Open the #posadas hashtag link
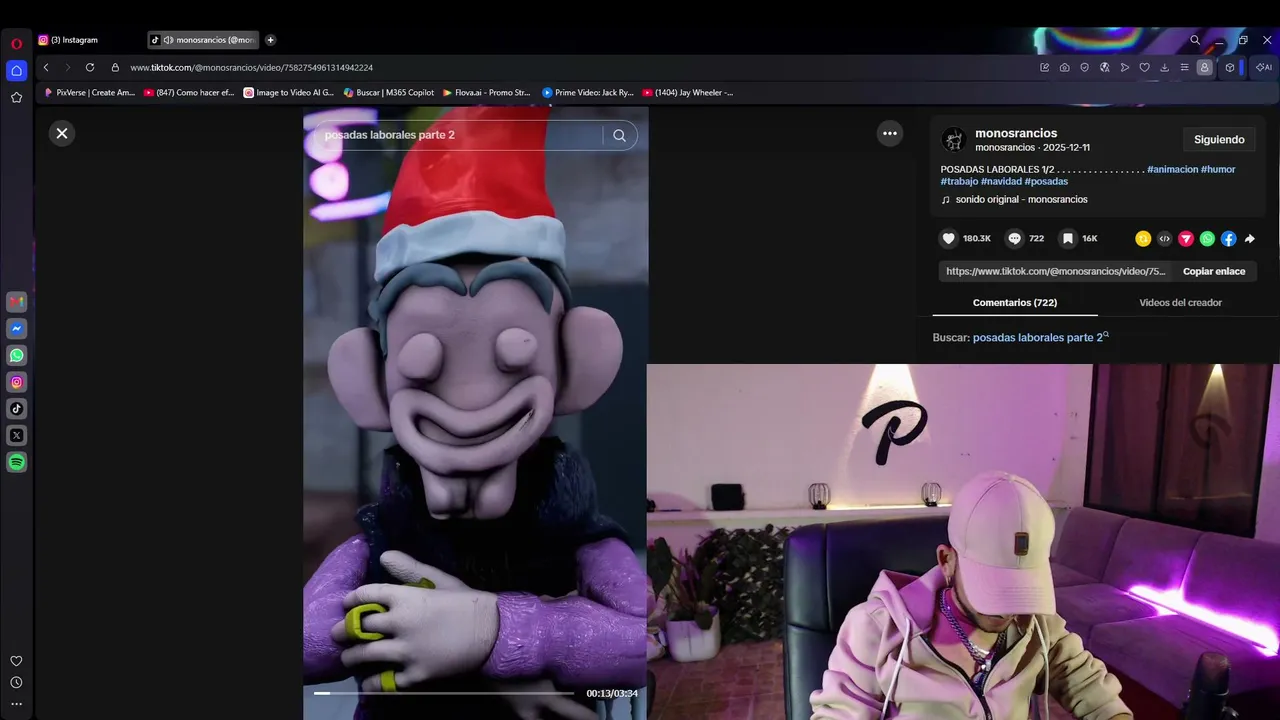The image size is (1280, 720). (x=1046, y=181)
